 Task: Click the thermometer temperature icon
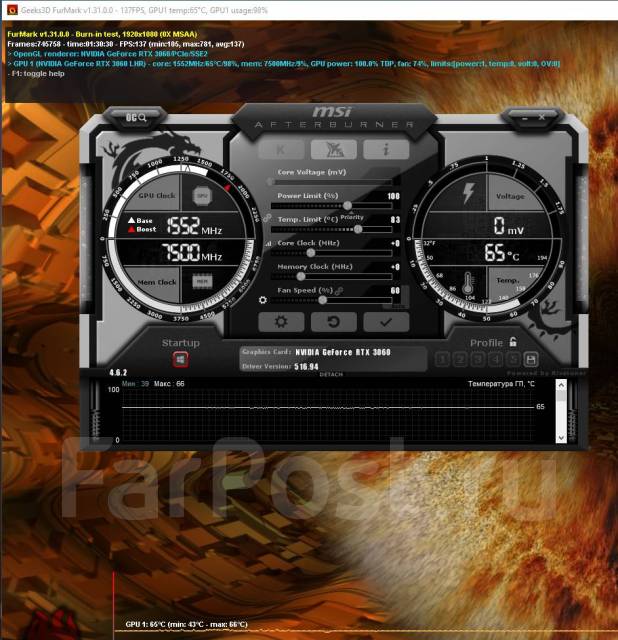click(x=468, y=283)
